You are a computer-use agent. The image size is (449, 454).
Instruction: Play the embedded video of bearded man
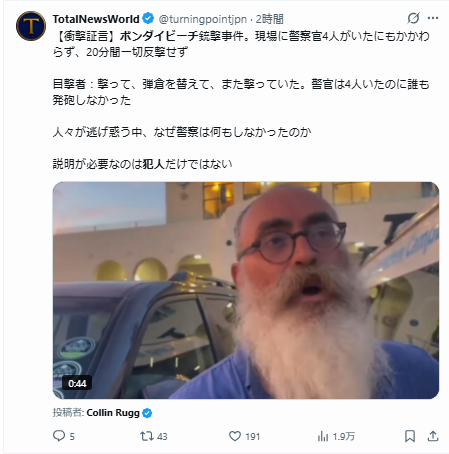coord(246,290)
